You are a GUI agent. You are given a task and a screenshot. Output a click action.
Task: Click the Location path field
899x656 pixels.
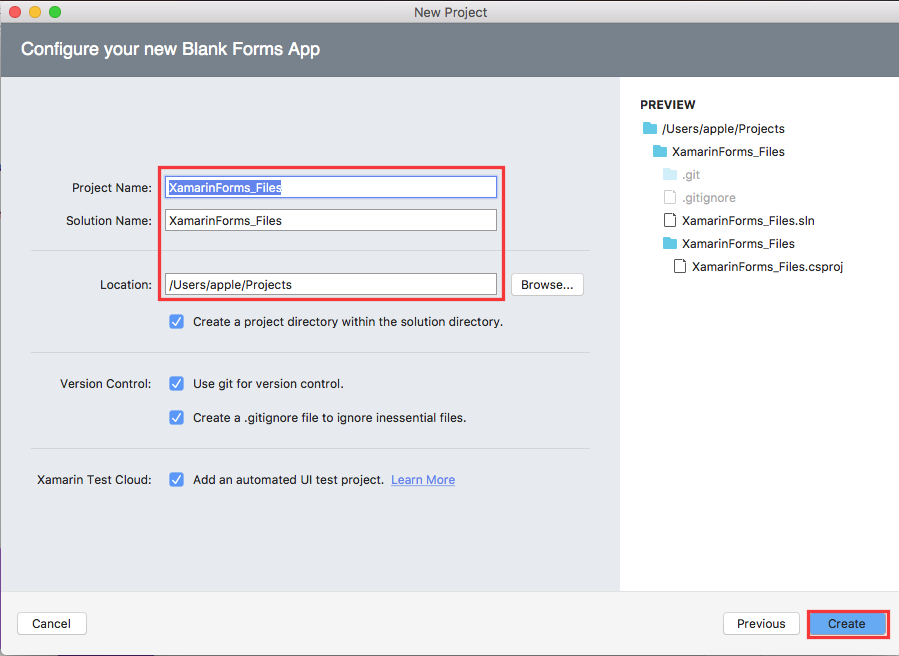330,285
